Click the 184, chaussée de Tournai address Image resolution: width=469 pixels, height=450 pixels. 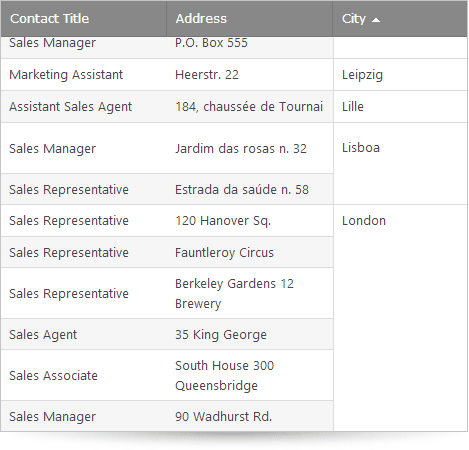point(250,107)
